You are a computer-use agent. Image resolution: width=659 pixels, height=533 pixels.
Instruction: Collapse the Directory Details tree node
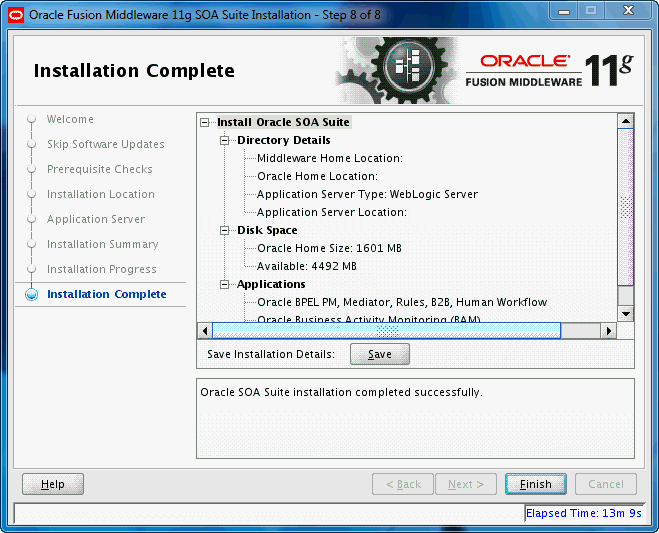pyautogui.click(x=225, y=140)
